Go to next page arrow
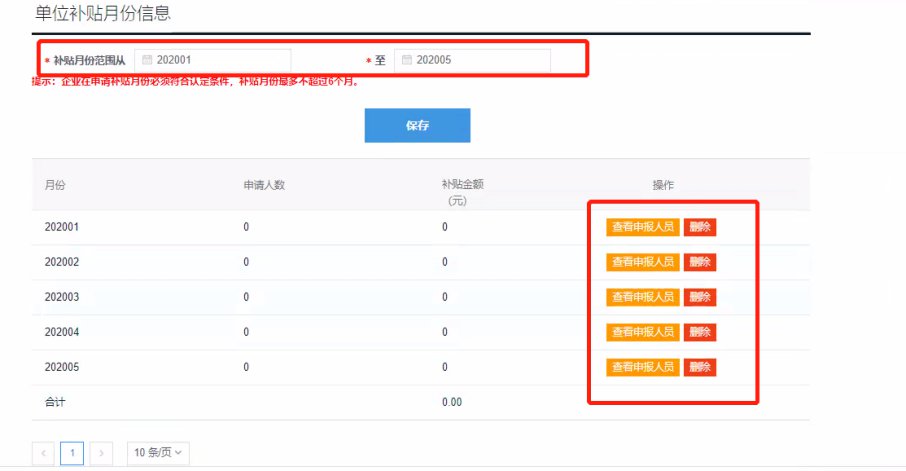The image size is (906, 471). pyautogui.click(x=101, y=453)
